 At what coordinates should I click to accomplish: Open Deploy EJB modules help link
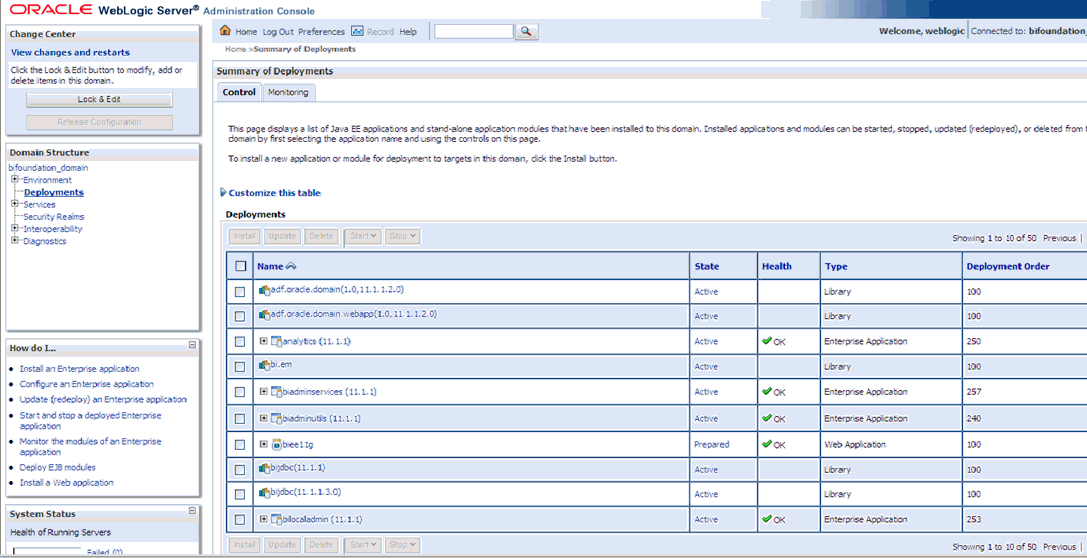coord(58,467)
